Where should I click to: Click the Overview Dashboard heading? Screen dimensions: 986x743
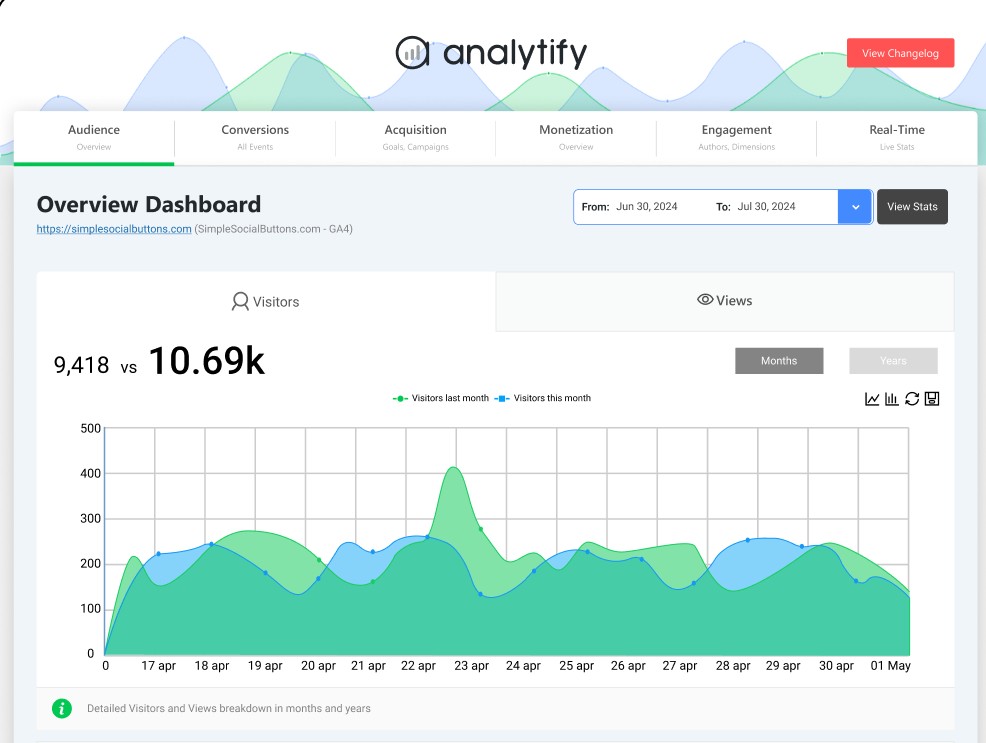click(x=148, y=204)
